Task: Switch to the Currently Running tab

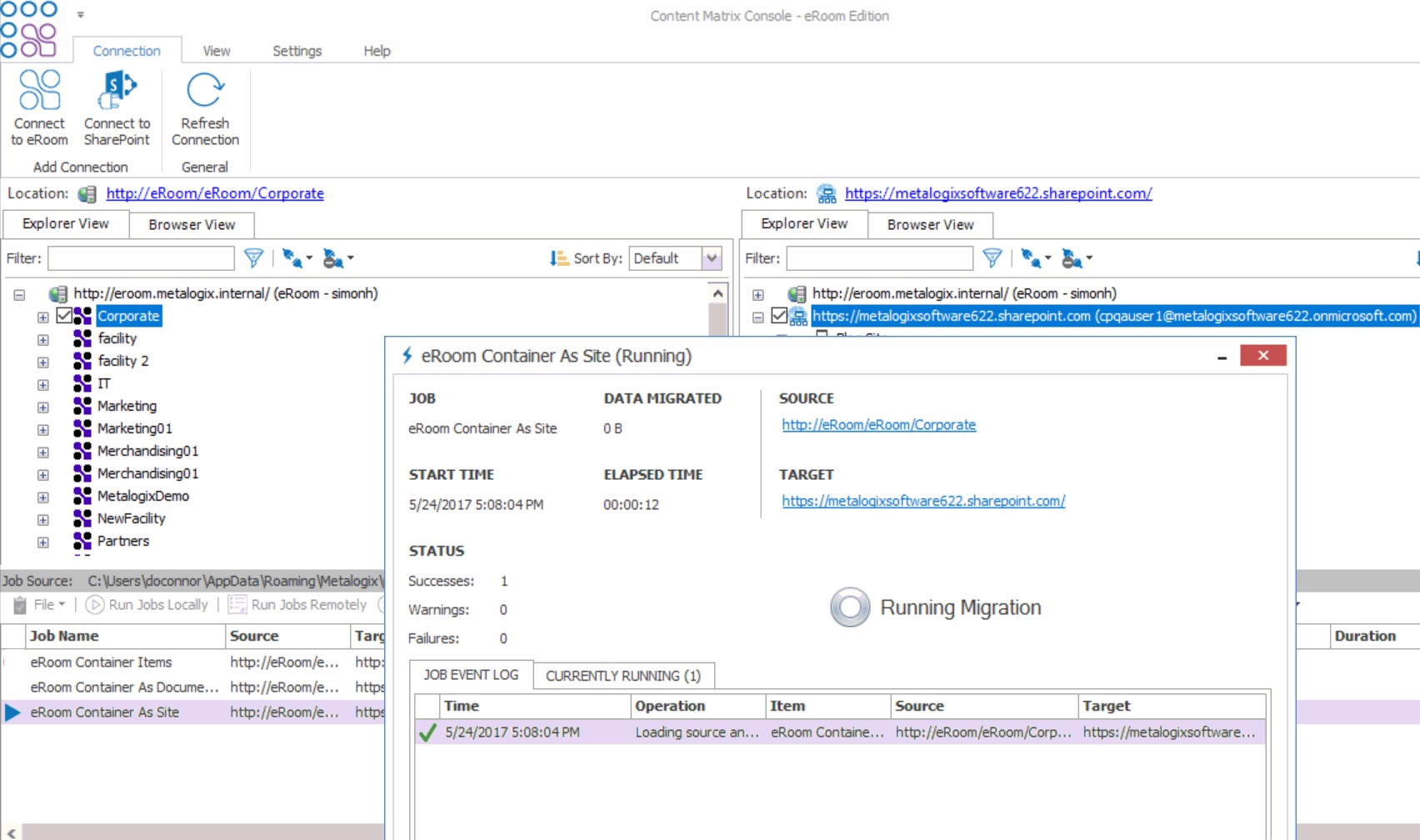Action: (622, 676)
